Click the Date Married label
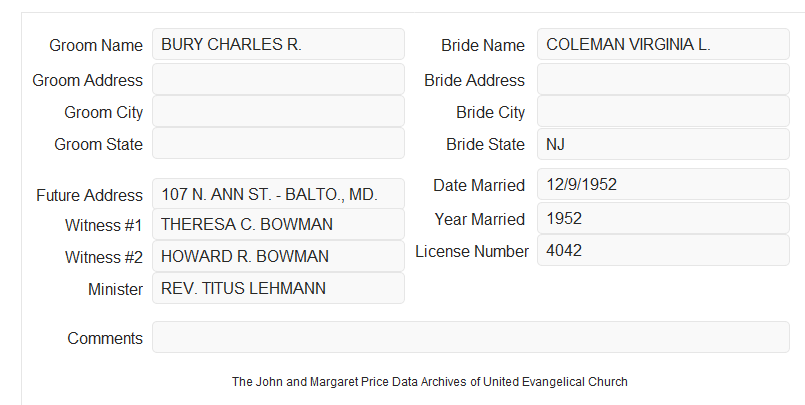This screenshot has width=805, height=405. (x=479, y=185)
